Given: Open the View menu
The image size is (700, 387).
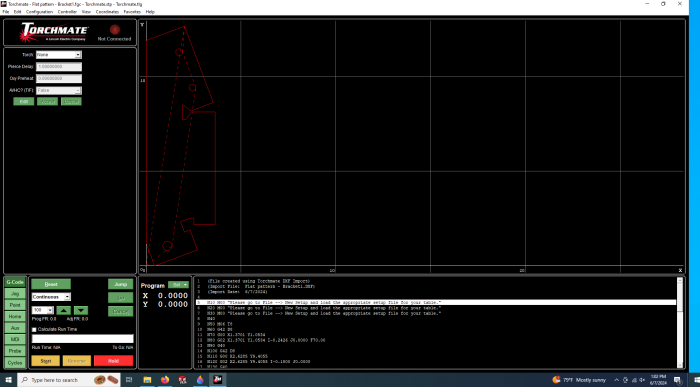Looking at the screenshot, I should coord(86,12).
